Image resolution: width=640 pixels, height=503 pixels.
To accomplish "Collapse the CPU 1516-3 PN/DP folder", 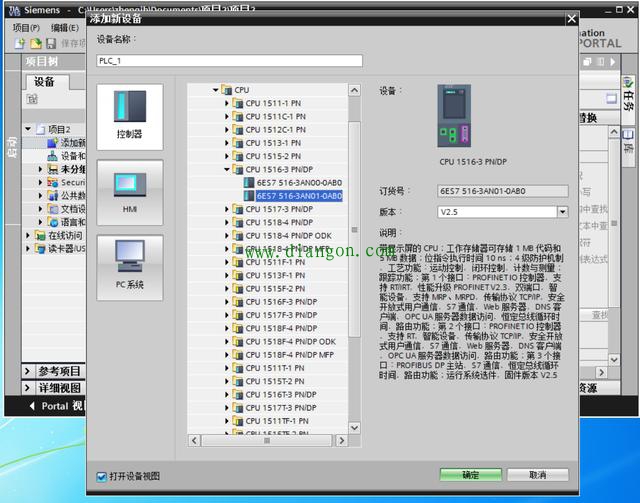I will (x=227, y=170).
